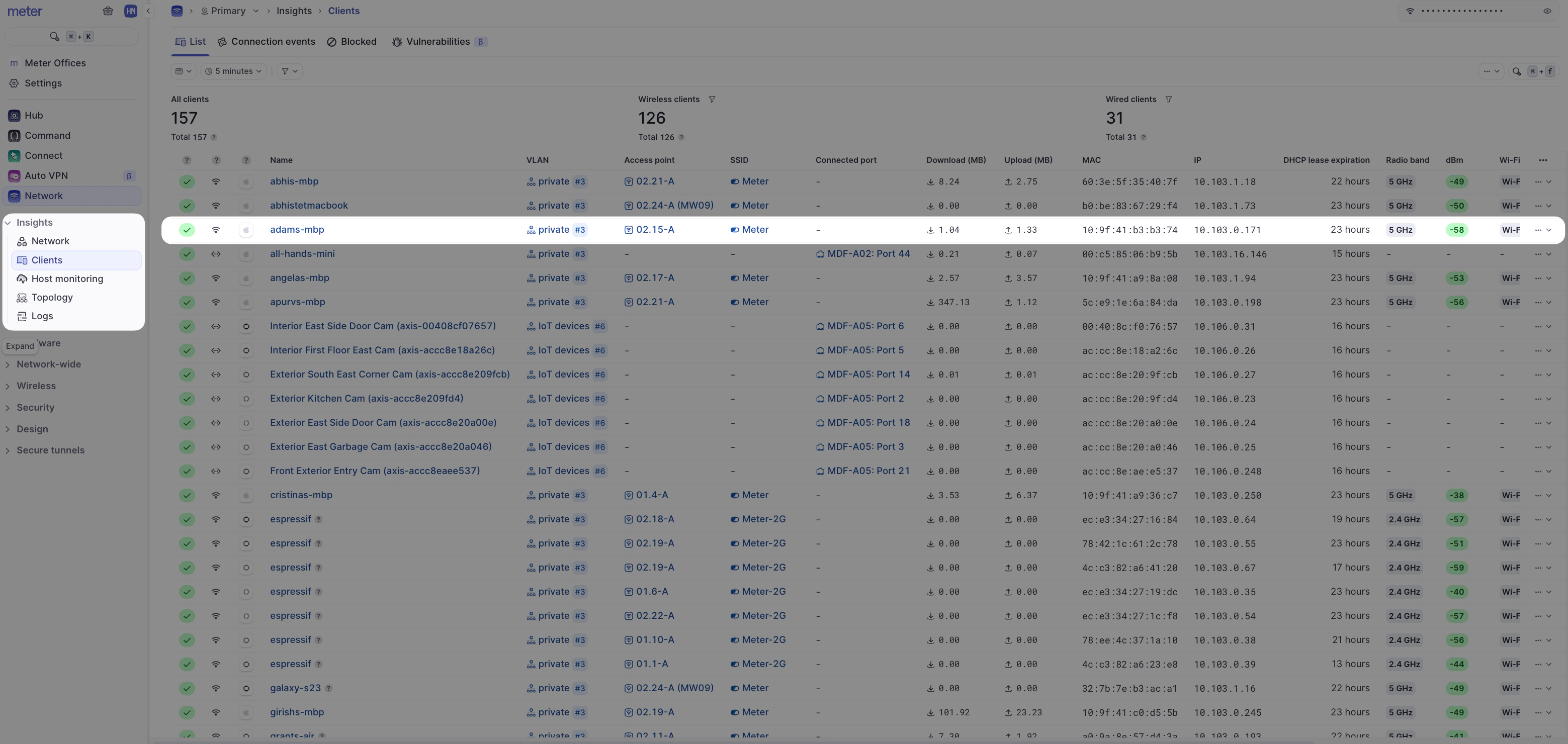Click the Primary network breadcrumb
Viewport: 1568px width, 744px height.
(228, 11)
